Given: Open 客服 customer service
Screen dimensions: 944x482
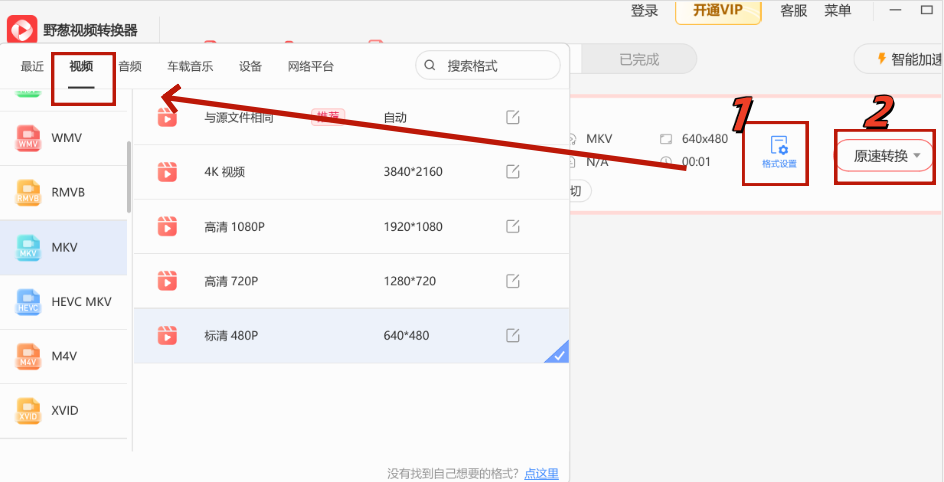Looking at the screenshot, I should click(x=793, y=10).
